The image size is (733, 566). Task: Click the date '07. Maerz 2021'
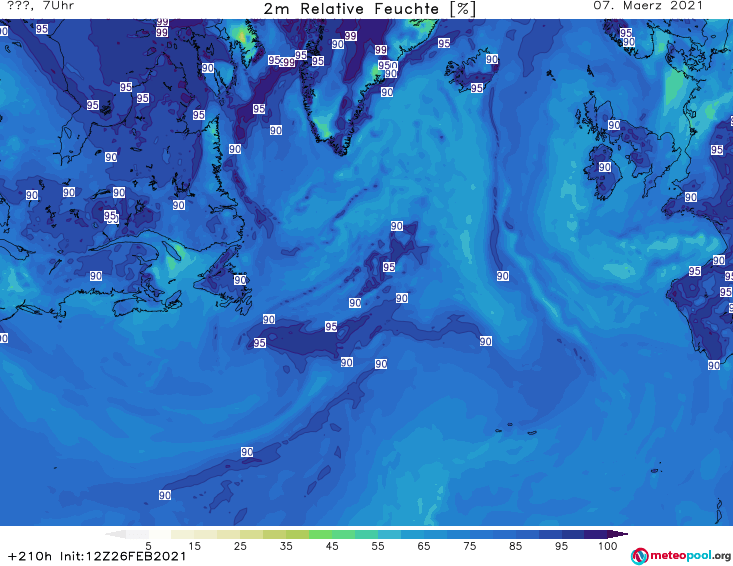pyautogui.click(x=648, y=6)
